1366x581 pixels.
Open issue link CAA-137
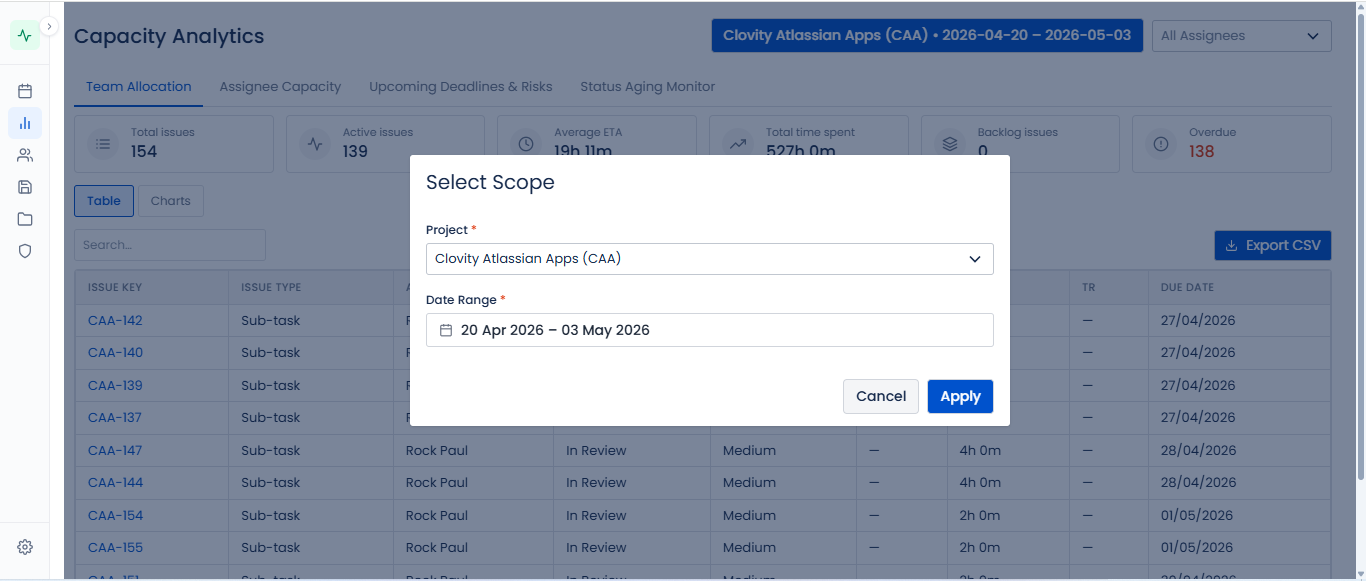[x=115, y=418]
